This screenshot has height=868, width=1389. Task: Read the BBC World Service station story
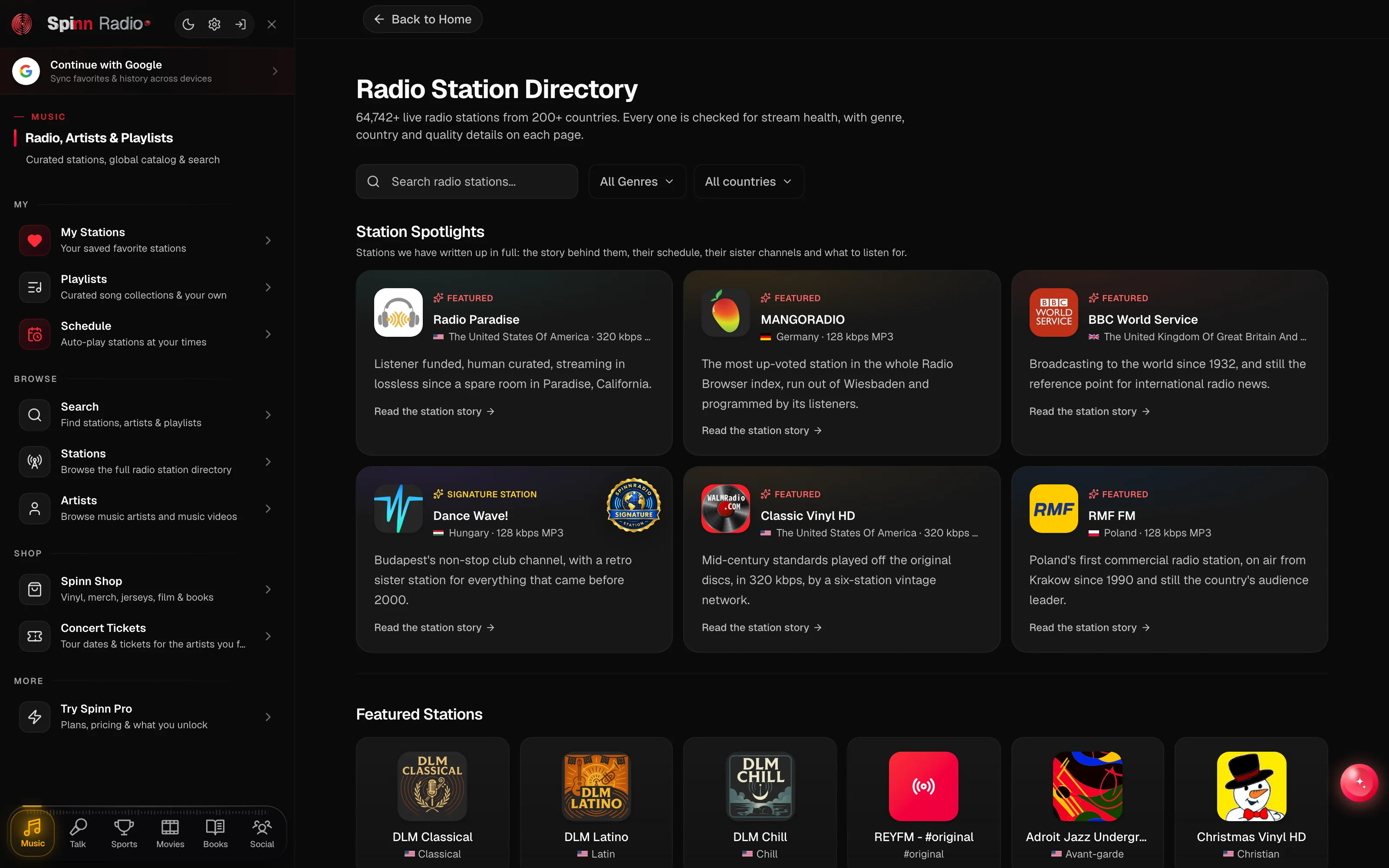(x=1089, y=411)
